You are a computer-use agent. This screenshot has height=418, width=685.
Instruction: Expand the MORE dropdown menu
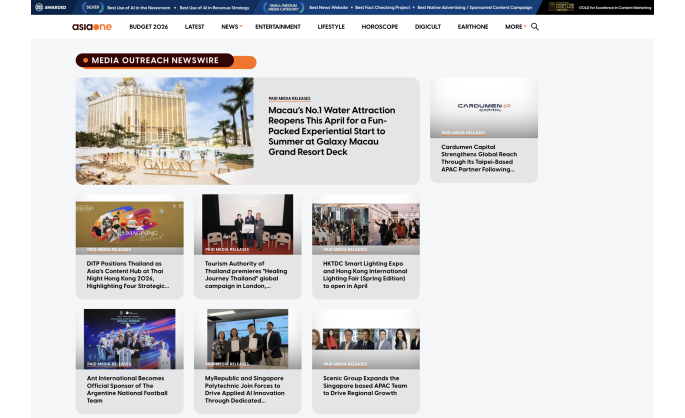click(515, 27)
